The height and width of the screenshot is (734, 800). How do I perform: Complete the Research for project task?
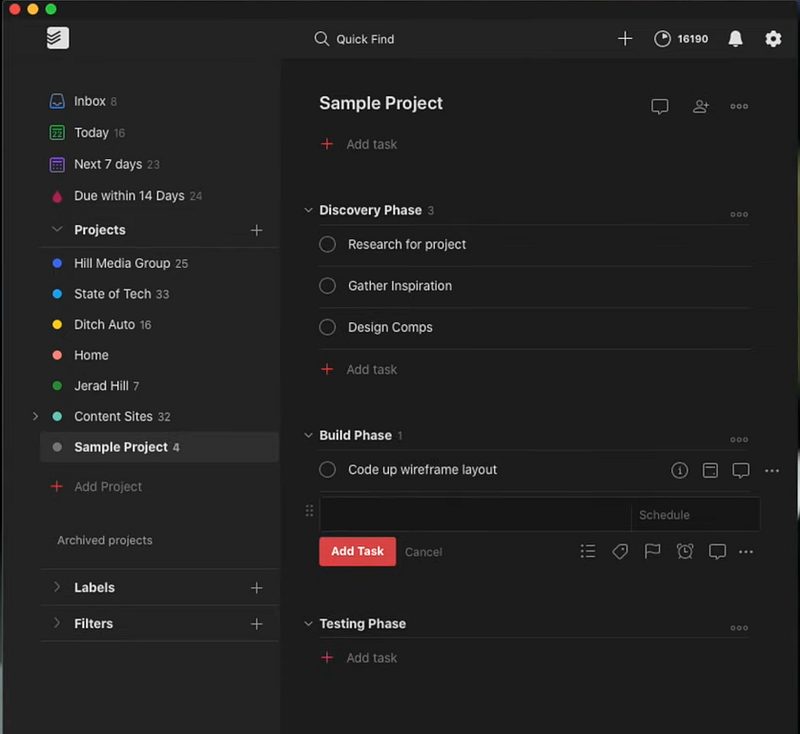click(x=328, y=244)
